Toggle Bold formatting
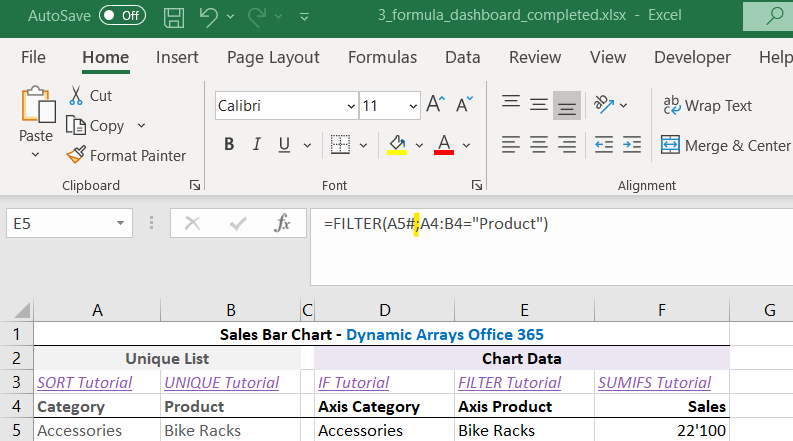 pyautogui.click(x=229, y=145)
